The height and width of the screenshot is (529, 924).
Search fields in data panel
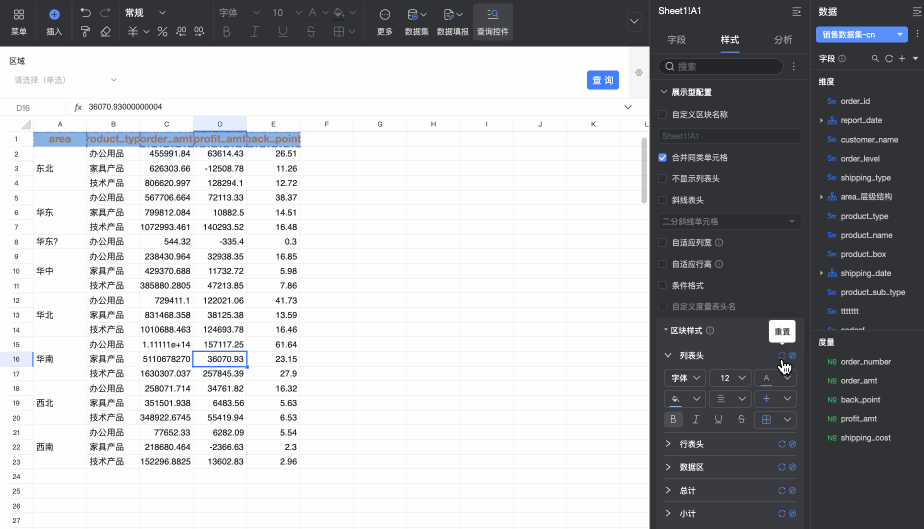tap(875, 58)
